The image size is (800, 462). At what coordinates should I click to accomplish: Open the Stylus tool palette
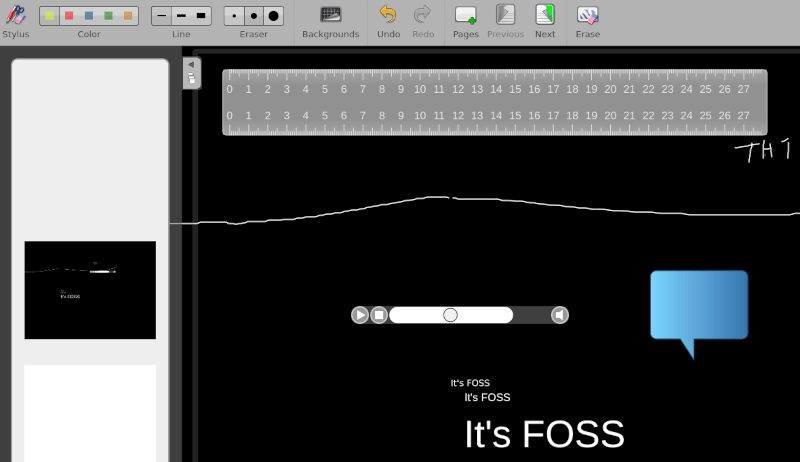tap(15, 16)
